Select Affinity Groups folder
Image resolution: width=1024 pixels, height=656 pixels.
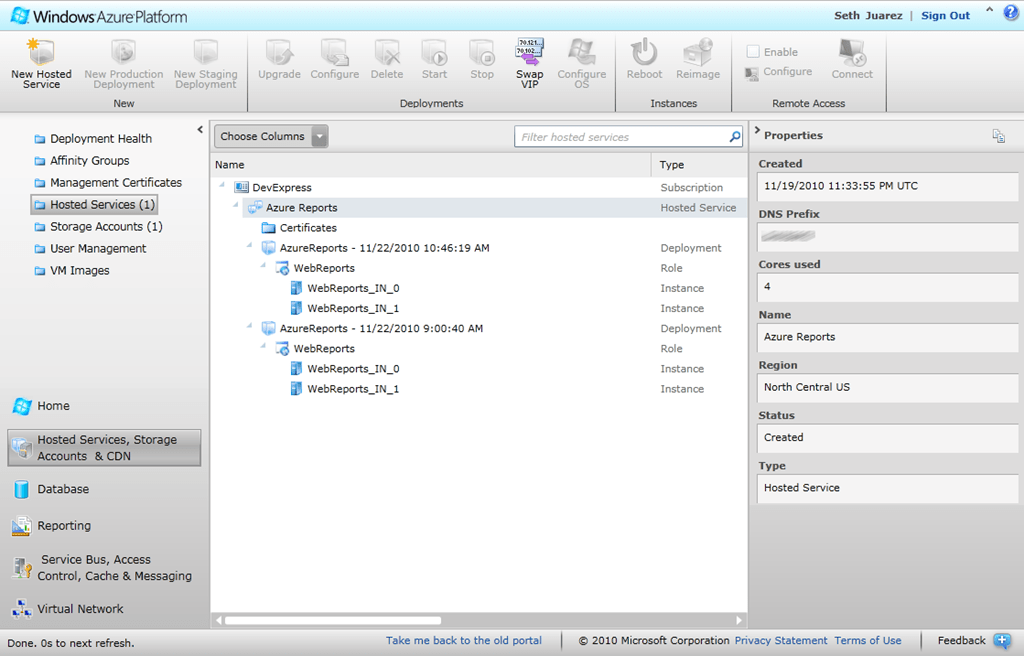pyautogui.click(x=82, y=161)
